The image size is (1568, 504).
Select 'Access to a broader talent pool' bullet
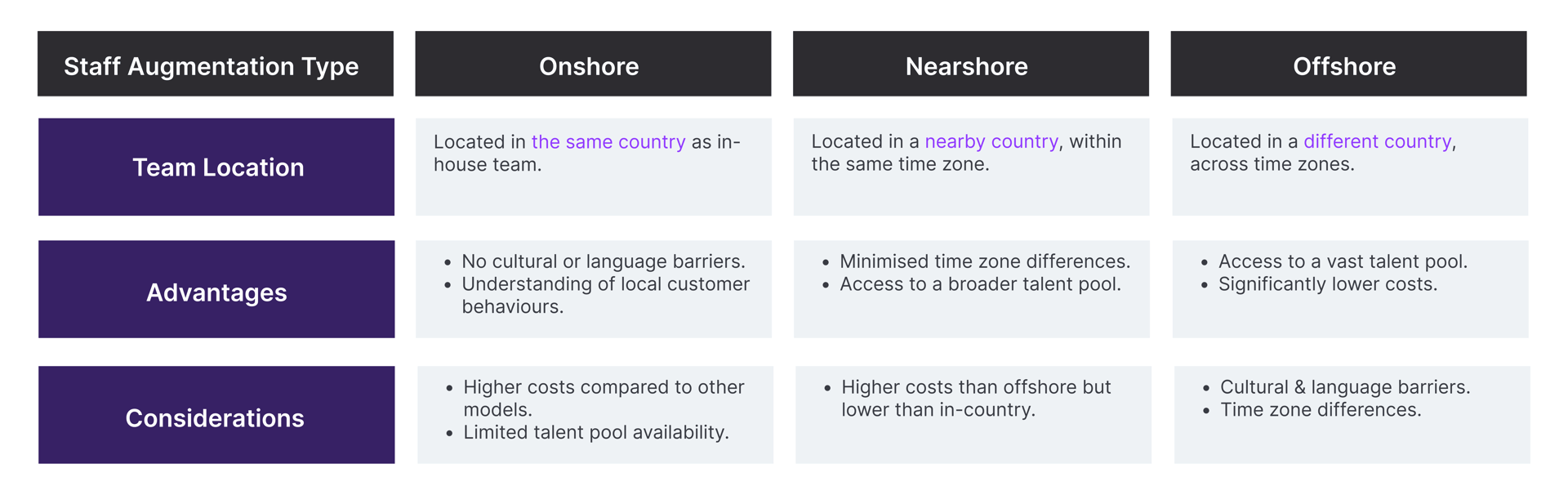tap(980, 284)
